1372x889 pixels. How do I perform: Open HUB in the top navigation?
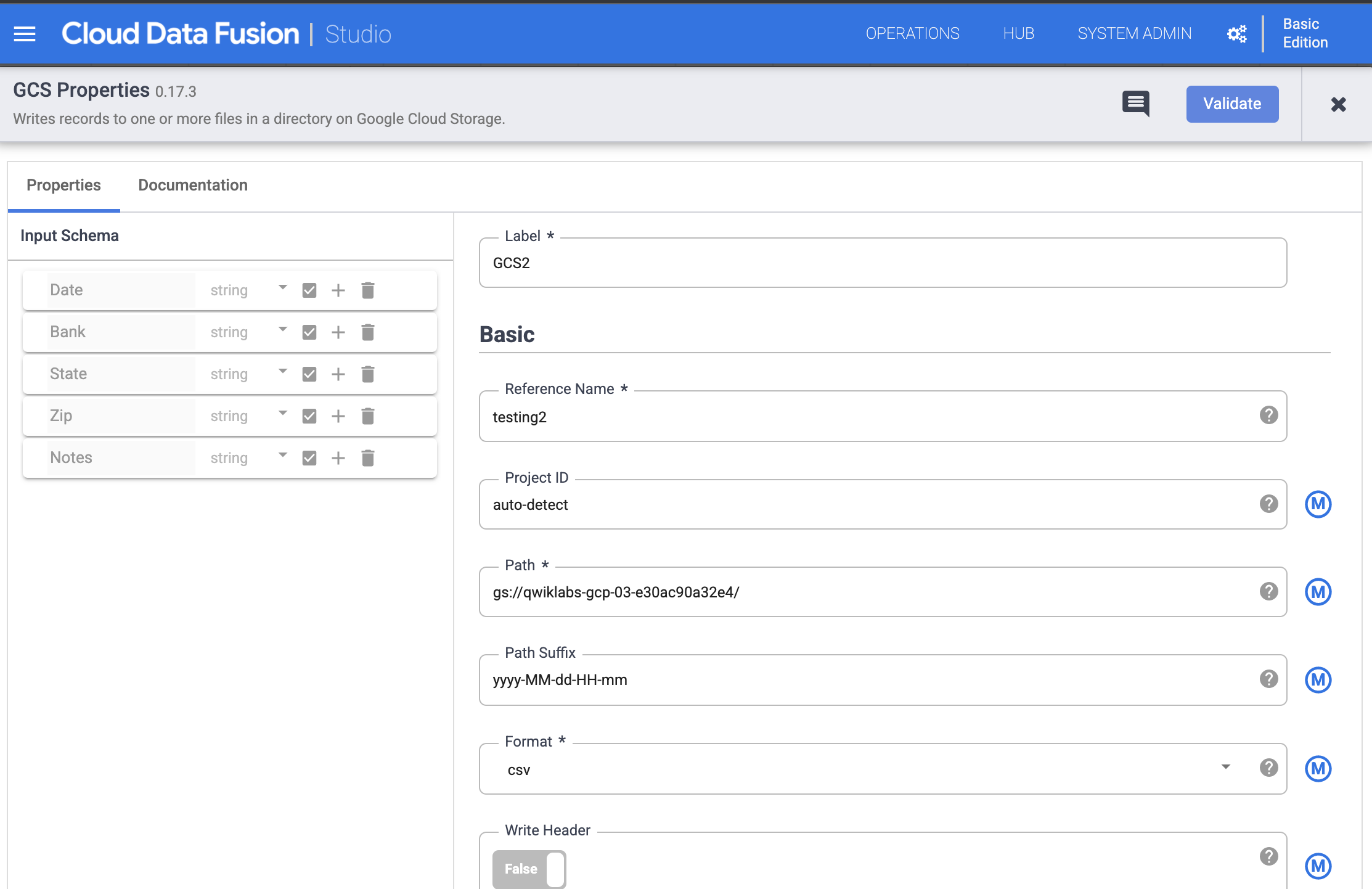click(x=1018, y=33)
